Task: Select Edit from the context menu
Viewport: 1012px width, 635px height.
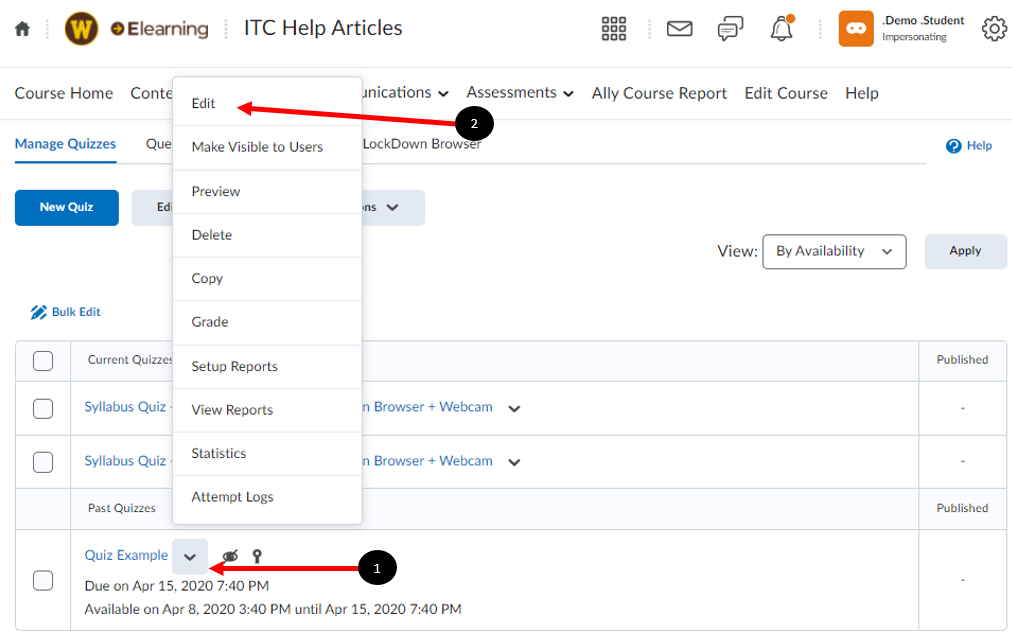Action: (x=267, y=103)
